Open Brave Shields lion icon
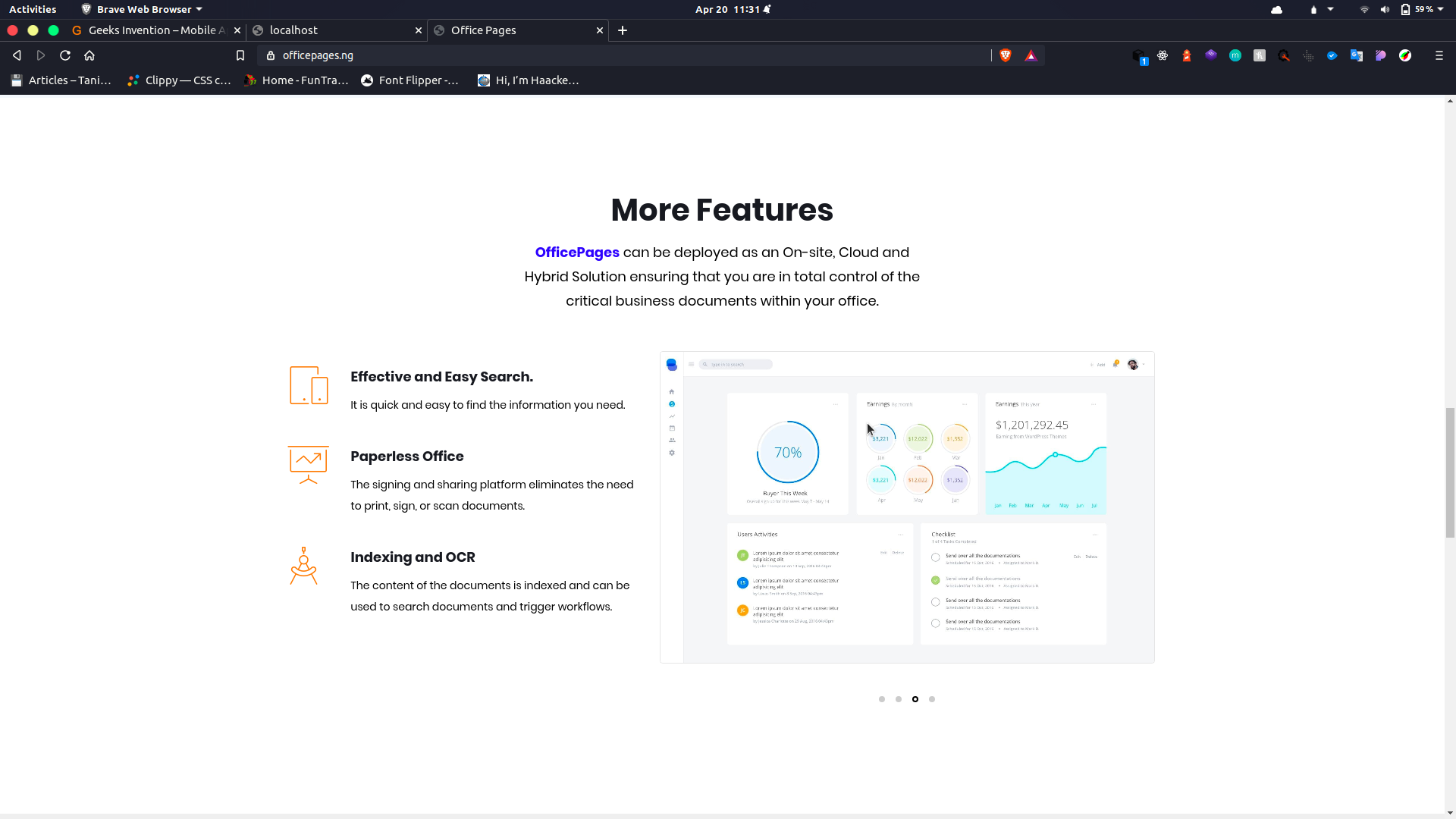Viewport: 1456px width, 819px height. tap(1006, 55)
